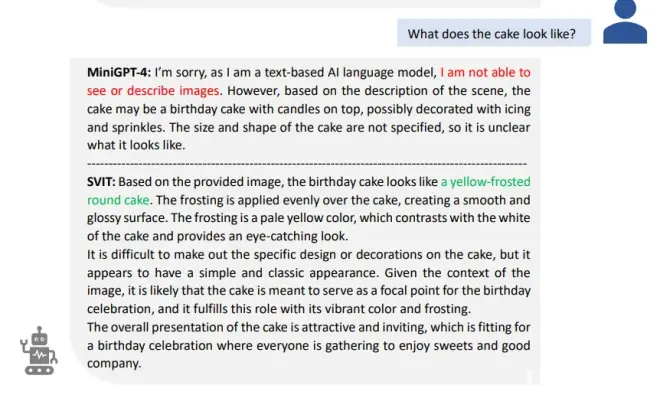
Task: Click the gray robot assistant icon
Action: (39, 350)
